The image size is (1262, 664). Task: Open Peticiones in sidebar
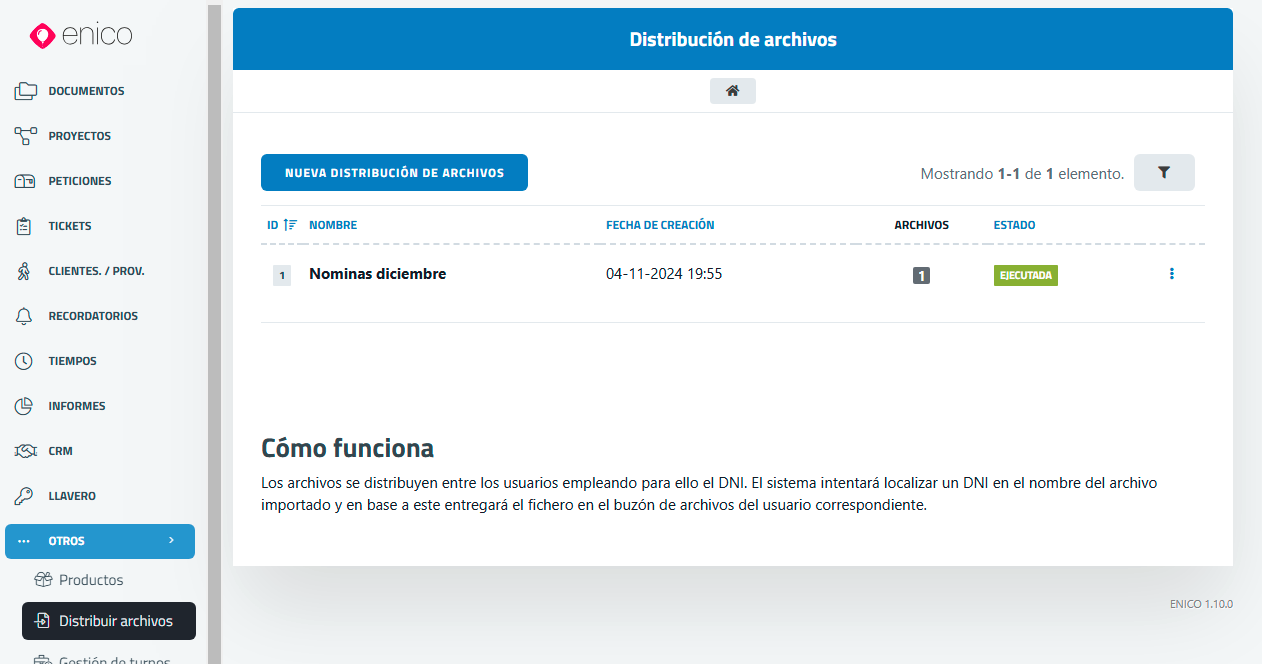point(80,181)
